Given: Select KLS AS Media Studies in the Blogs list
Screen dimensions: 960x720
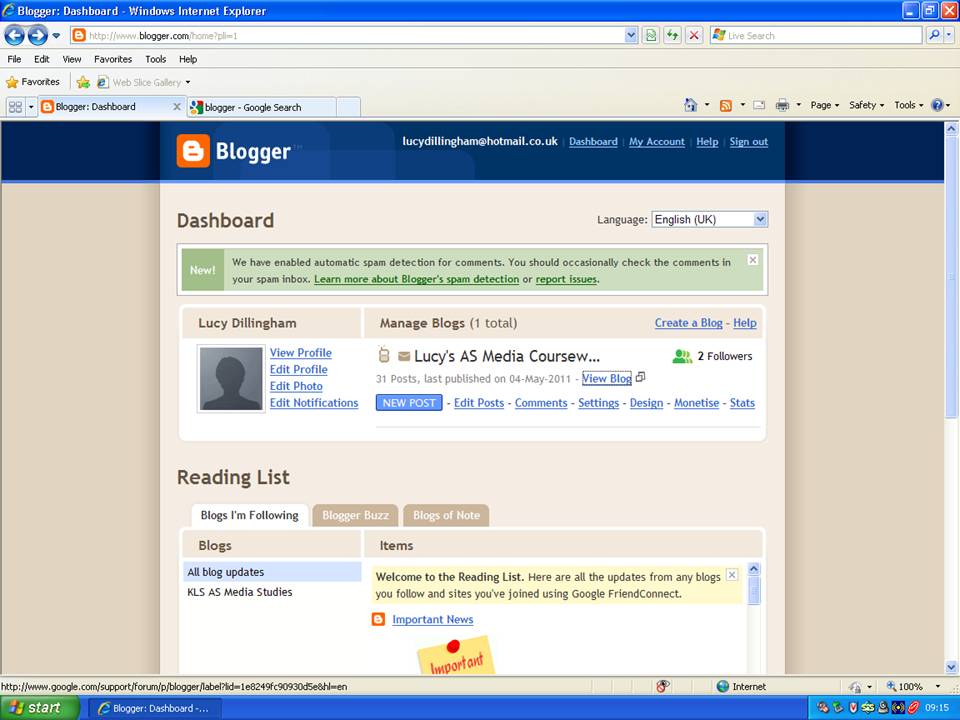Looking at the screenshot, I should point(239,592).
